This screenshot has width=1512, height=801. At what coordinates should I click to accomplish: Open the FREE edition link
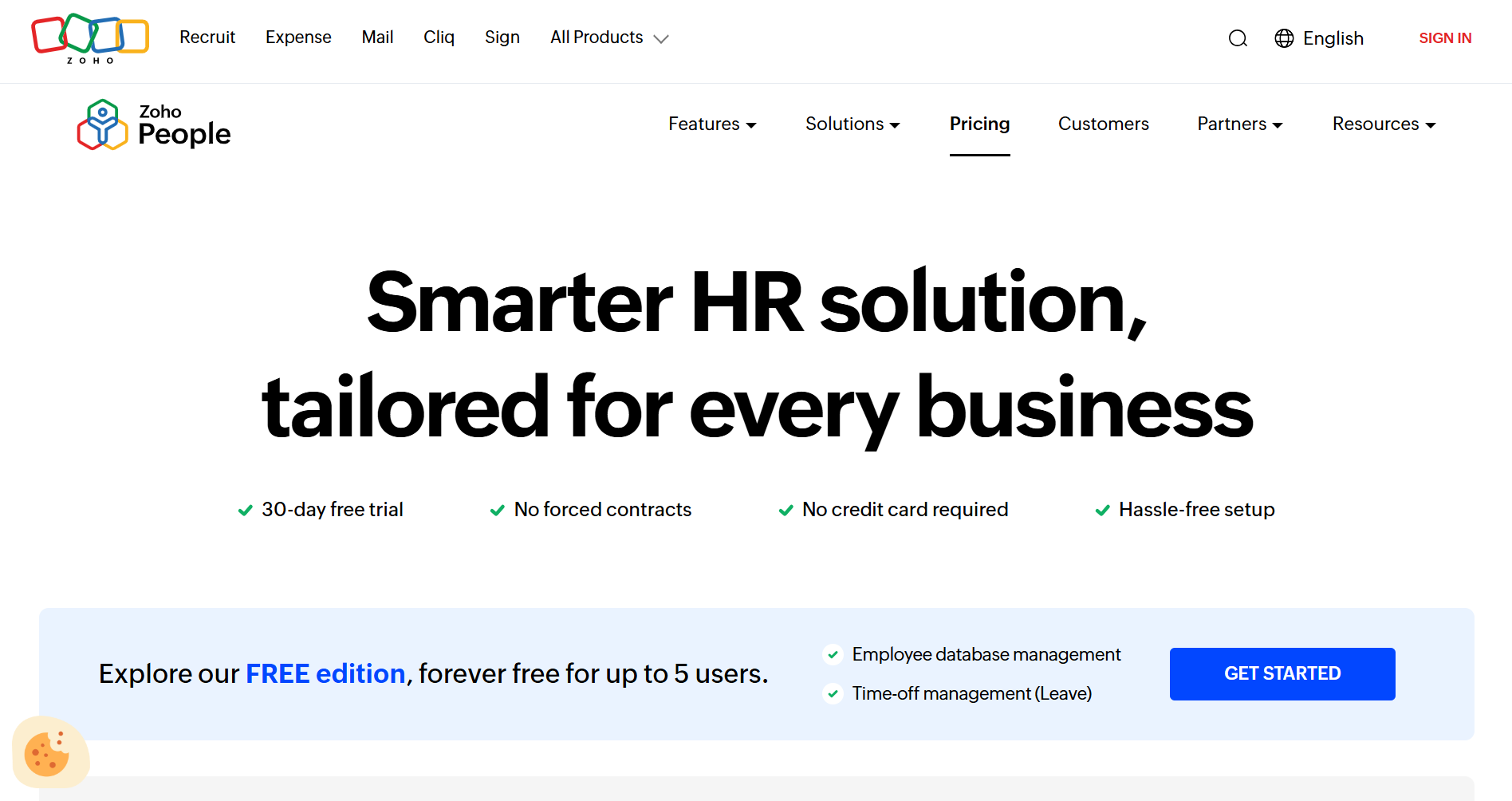(325, 674)
